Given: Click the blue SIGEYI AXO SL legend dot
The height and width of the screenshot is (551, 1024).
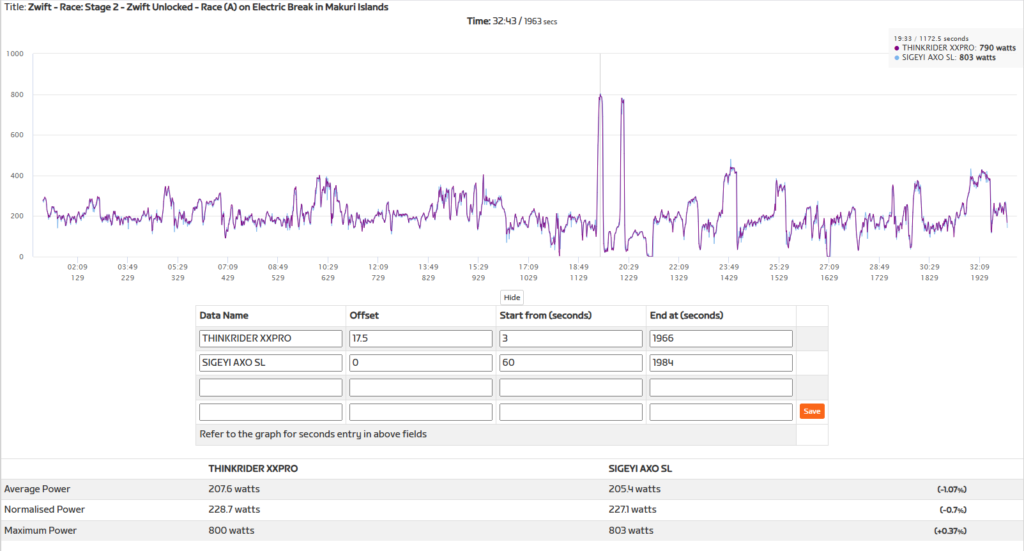Looking at the screenshot, I should point(897,58).
